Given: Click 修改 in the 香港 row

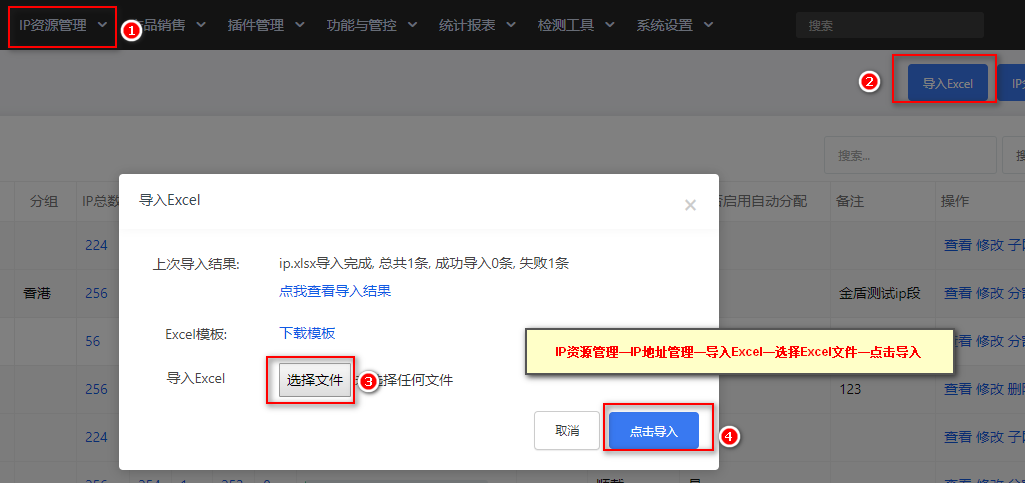Looking at the screenshot, I should [x=990, y=293].
